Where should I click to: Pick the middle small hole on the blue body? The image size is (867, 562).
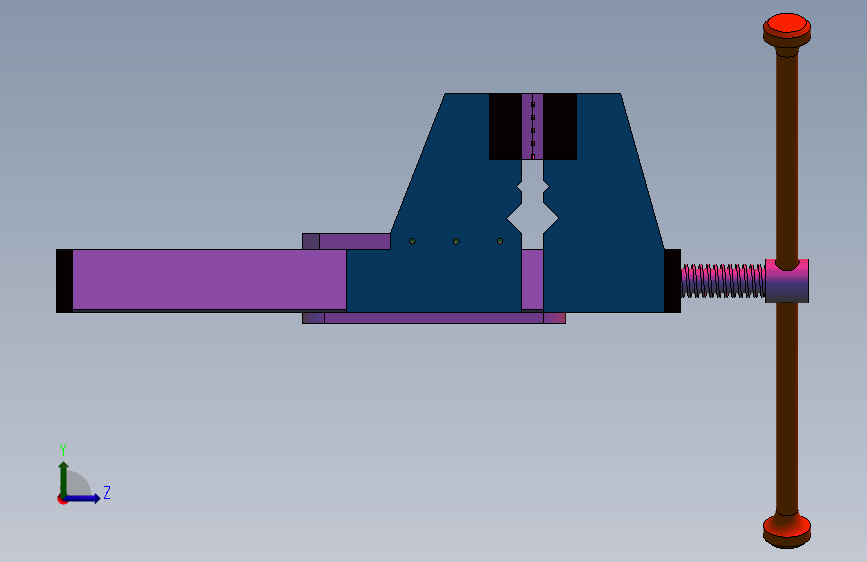[456, 242]
